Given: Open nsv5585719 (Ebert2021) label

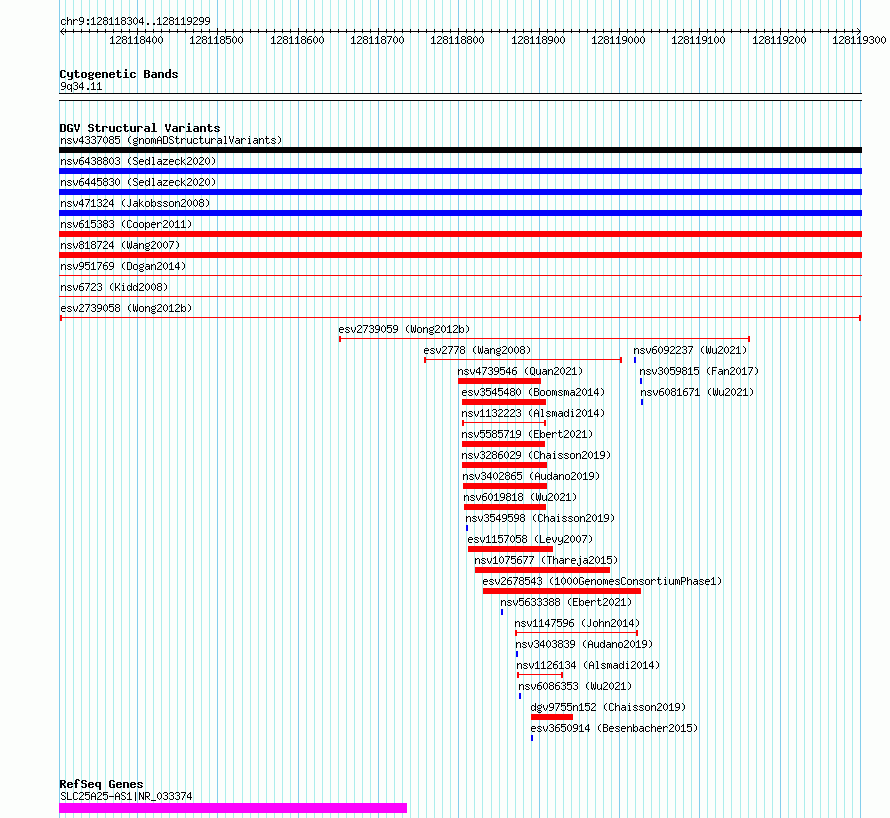Looking at the screenshot, I should pyautogui.click(x=527, y=434).
